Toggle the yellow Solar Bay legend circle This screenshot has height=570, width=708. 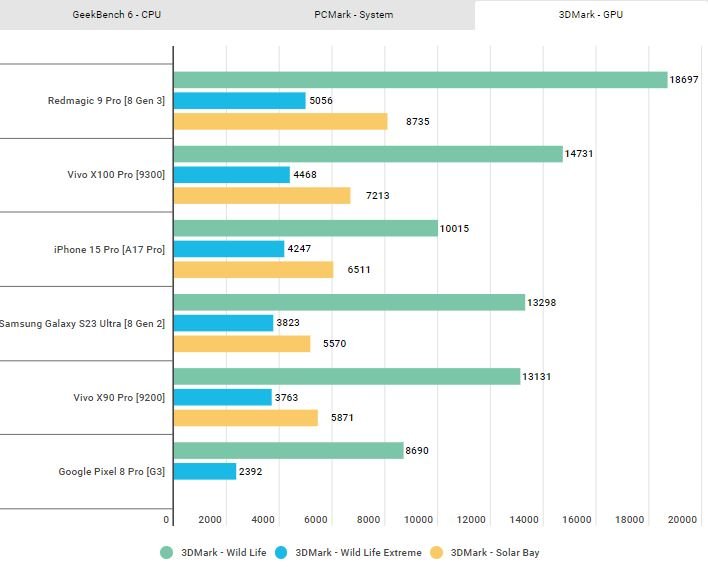point(436,552)
